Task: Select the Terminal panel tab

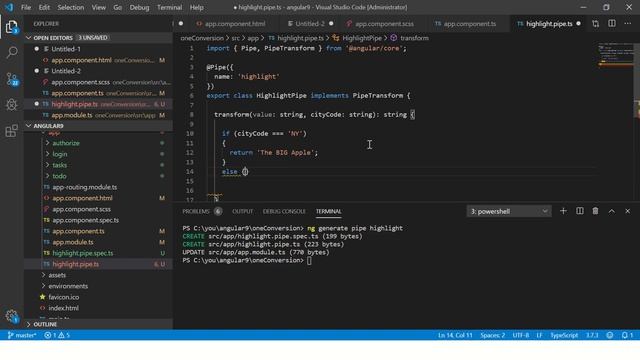Action: click(x=329, y=211)
